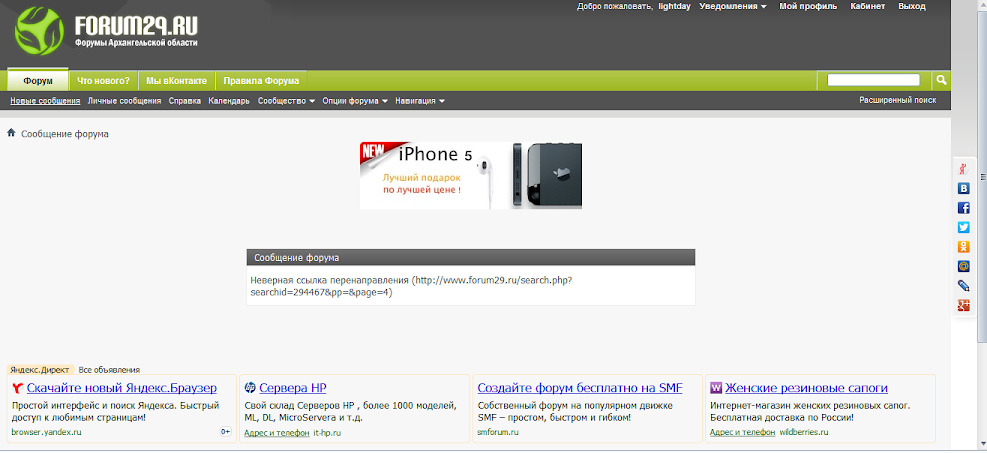This screenshot has width=987, height=453.
Task: Open the Справка link
Action: point(184,101)
